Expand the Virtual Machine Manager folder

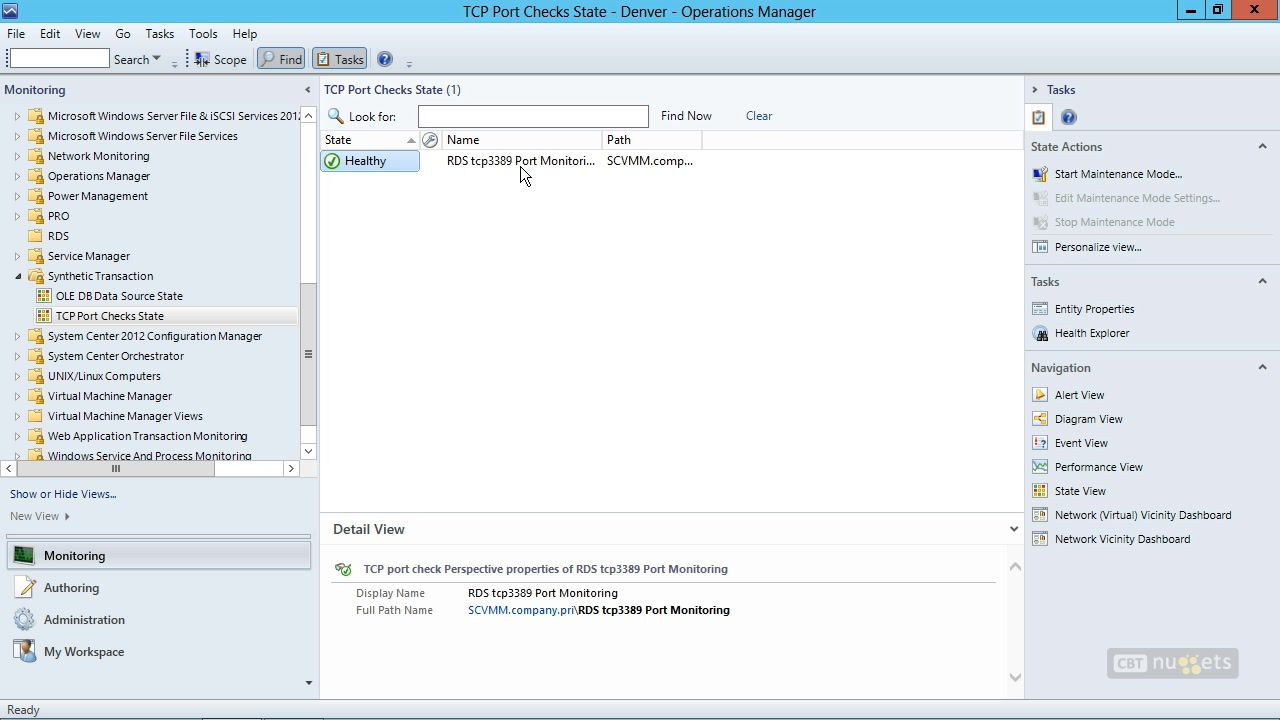(17, 396)
